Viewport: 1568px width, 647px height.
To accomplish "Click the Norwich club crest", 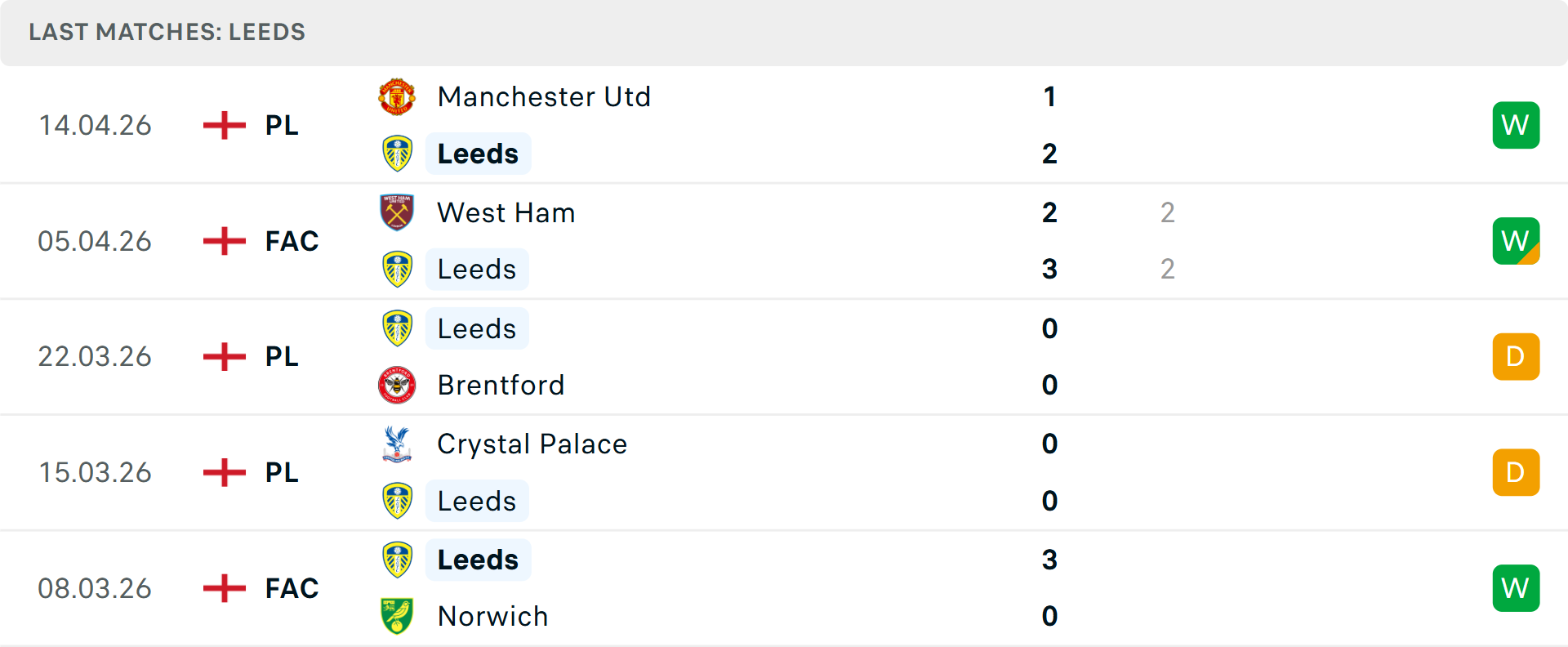I will (397, 616).
